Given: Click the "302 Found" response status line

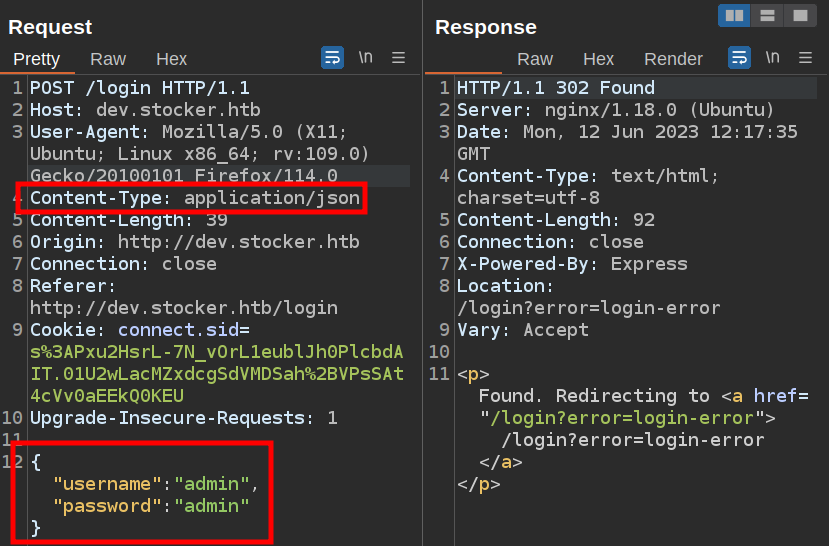Looking at the screenshot, I should (x=605, y=88).
